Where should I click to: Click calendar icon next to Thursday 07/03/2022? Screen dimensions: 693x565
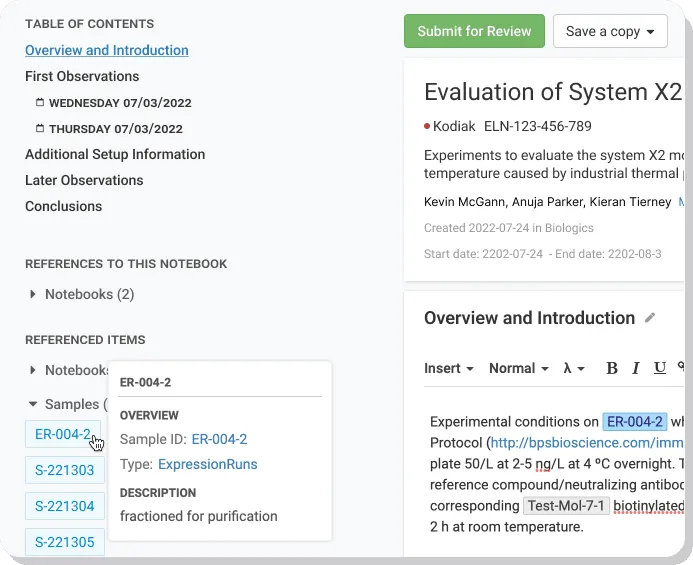[x=40, y=129]
